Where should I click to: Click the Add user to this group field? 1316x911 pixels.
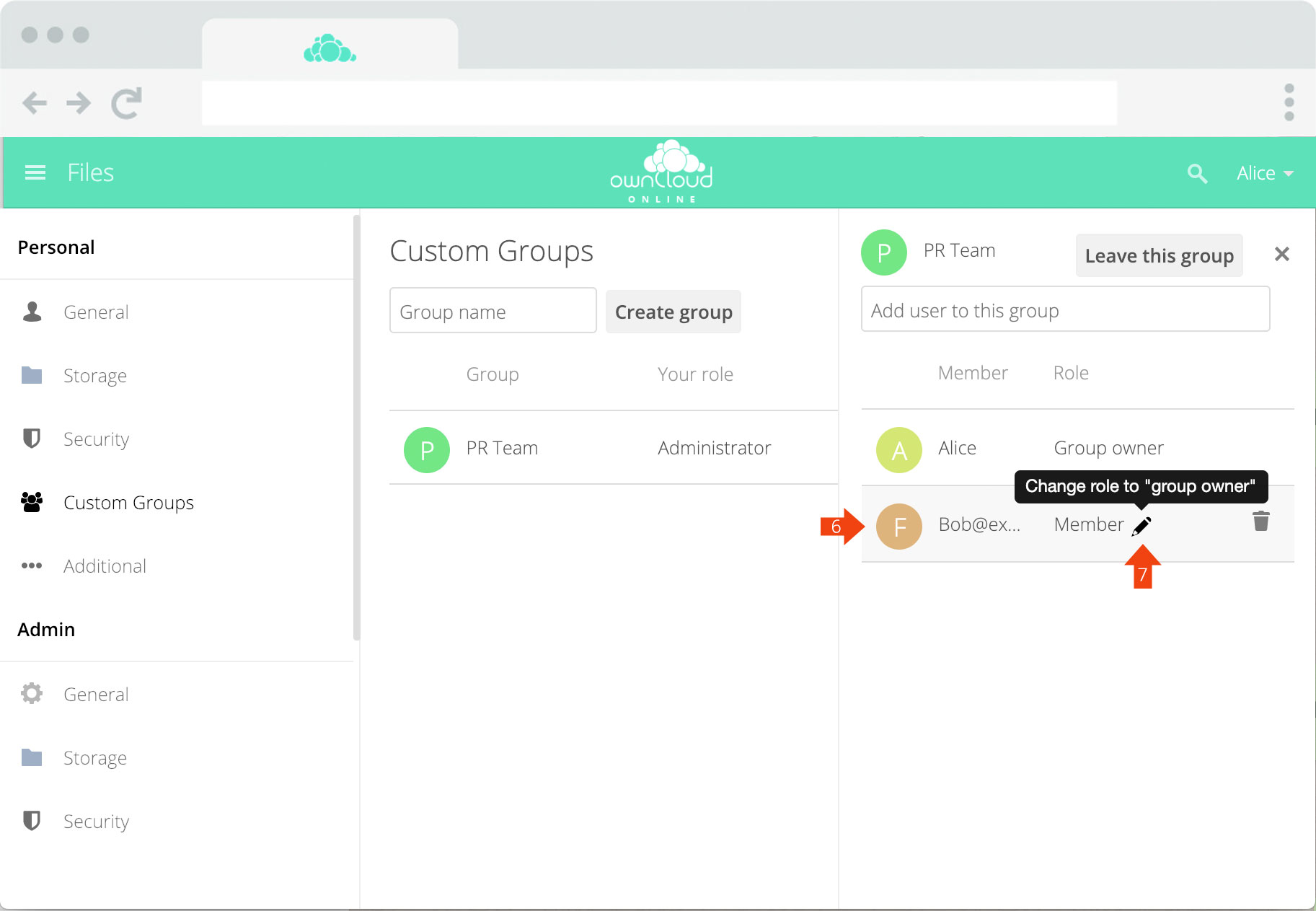(x=1064, y=310)
